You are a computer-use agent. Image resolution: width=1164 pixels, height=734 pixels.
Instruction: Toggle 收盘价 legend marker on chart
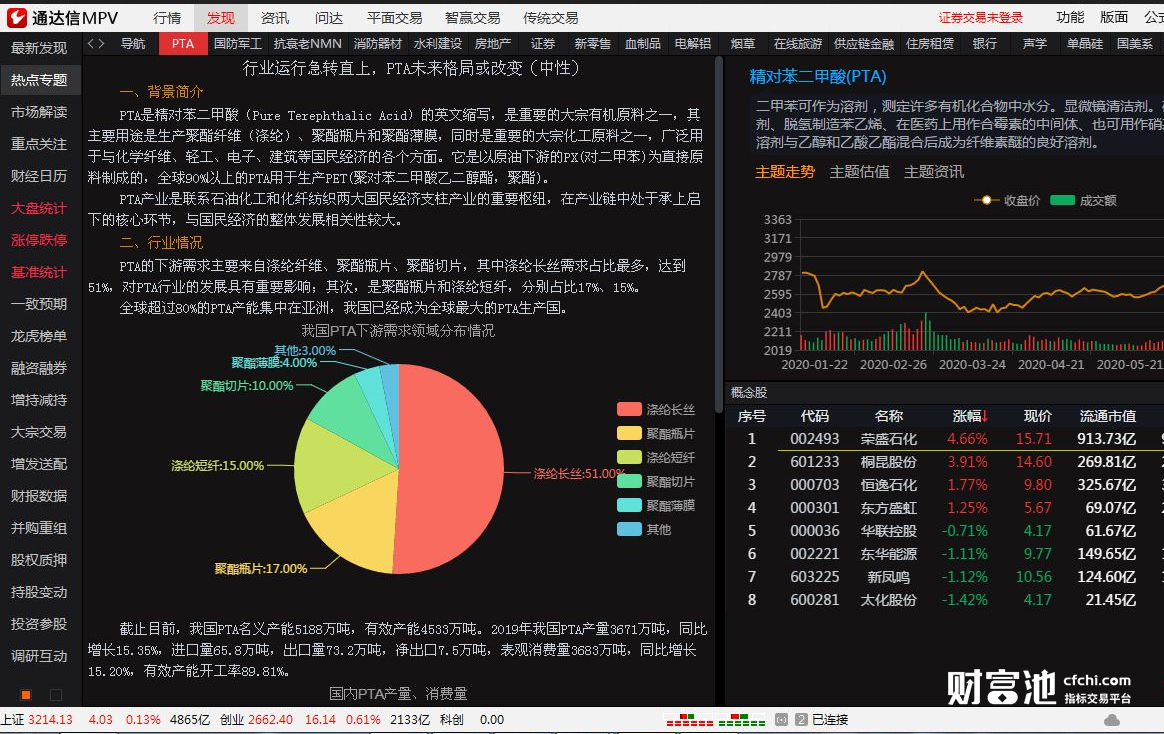[986, 200]
